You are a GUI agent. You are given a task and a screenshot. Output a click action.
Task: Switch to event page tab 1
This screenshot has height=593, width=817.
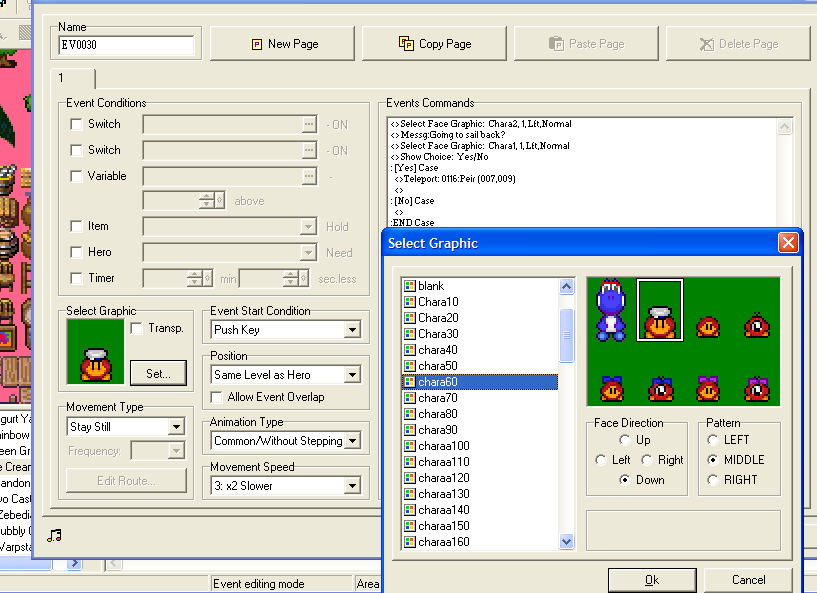tap(62, 78)
